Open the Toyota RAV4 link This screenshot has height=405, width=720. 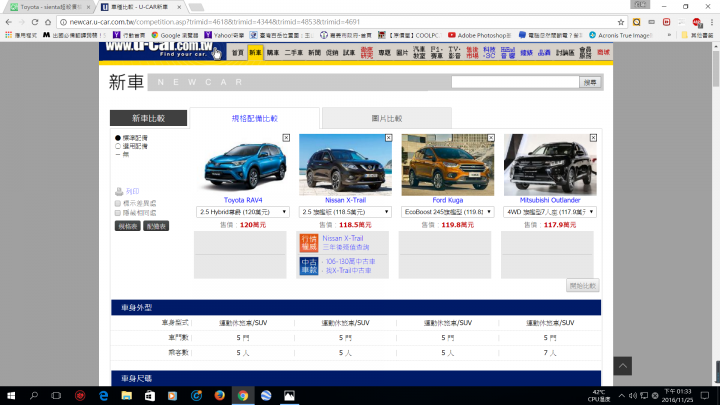tap(243, 200)
